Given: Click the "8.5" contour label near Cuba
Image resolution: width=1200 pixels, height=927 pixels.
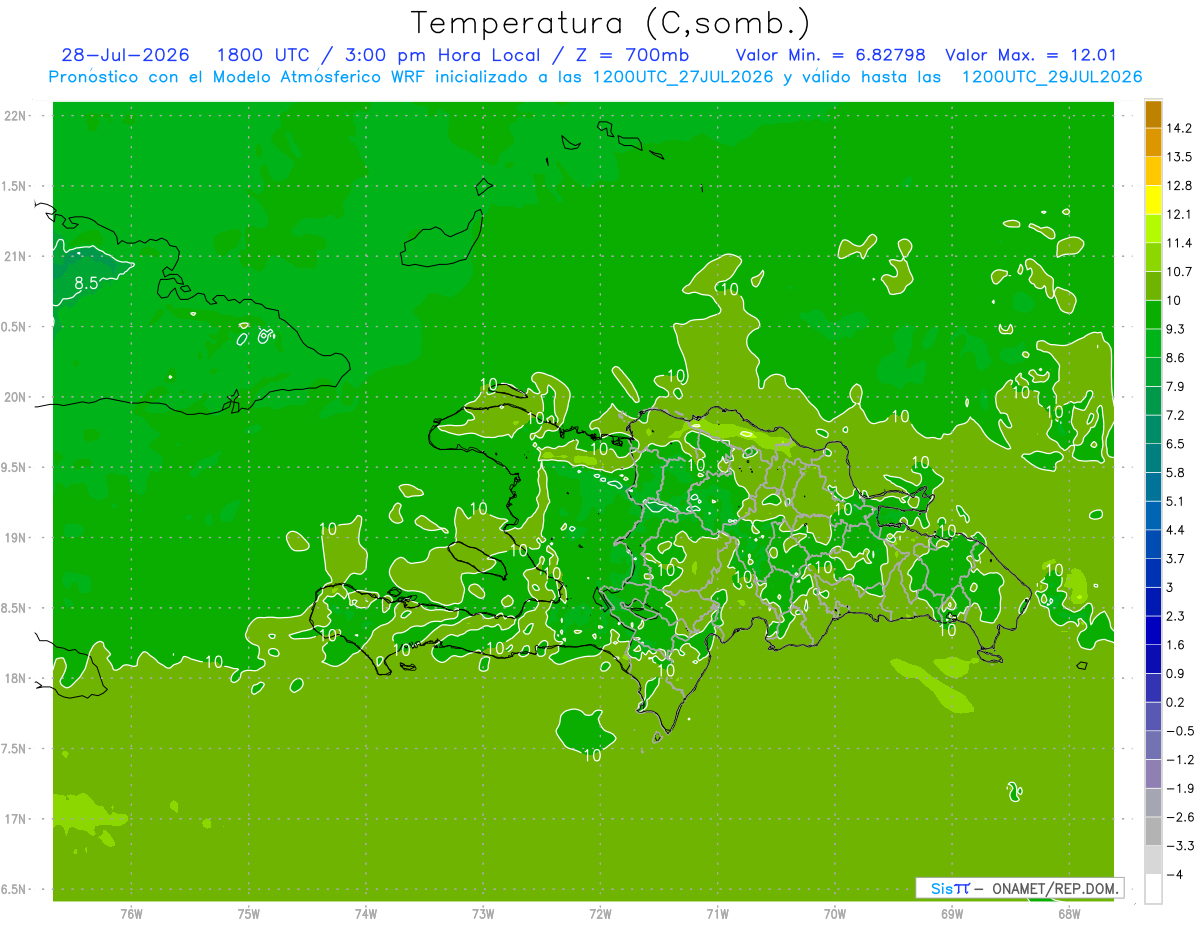Looking at the screenshot, I should pyautogui.click(x=86, y=283).
